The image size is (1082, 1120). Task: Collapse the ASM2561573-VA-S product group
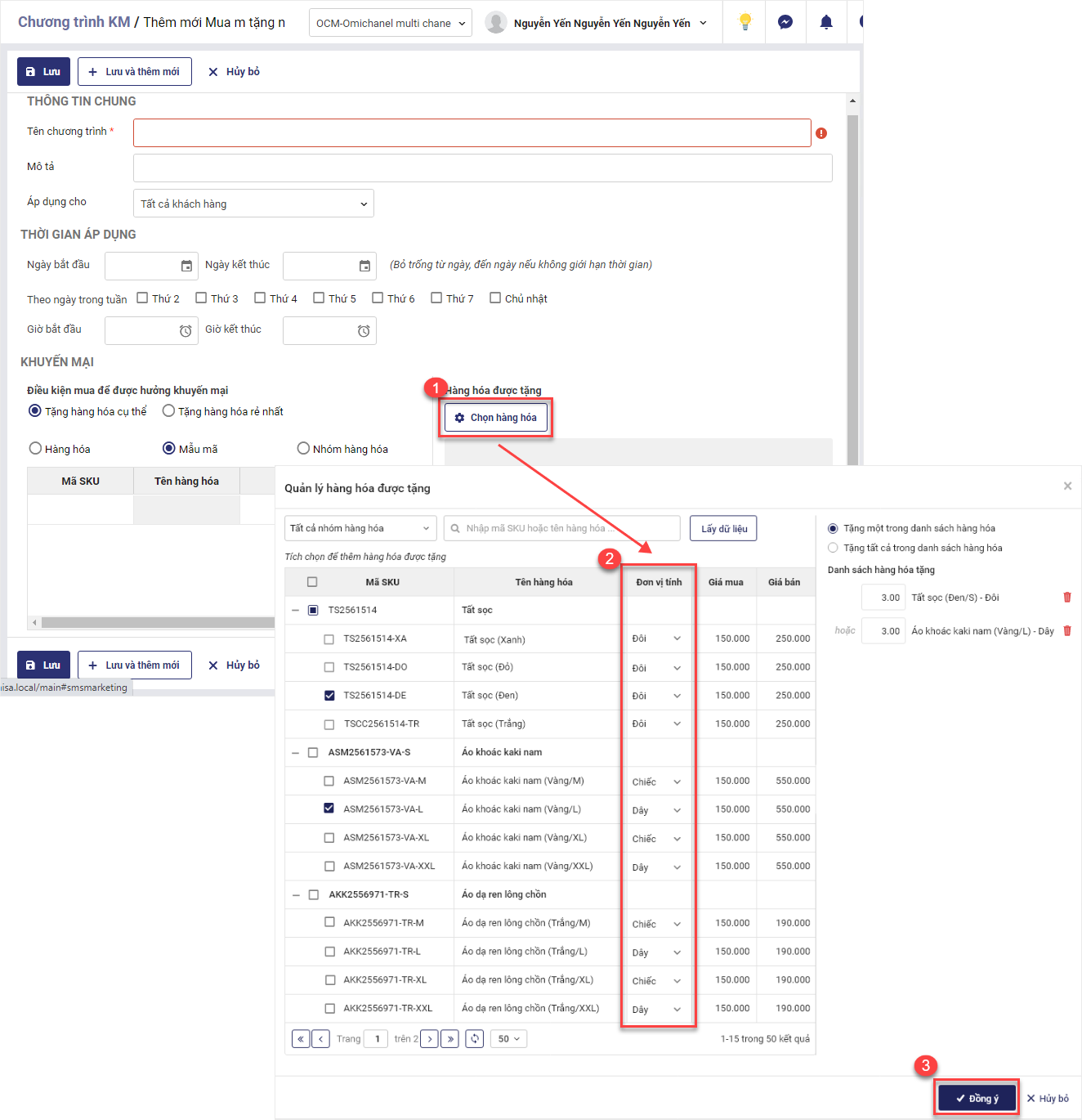295,752
